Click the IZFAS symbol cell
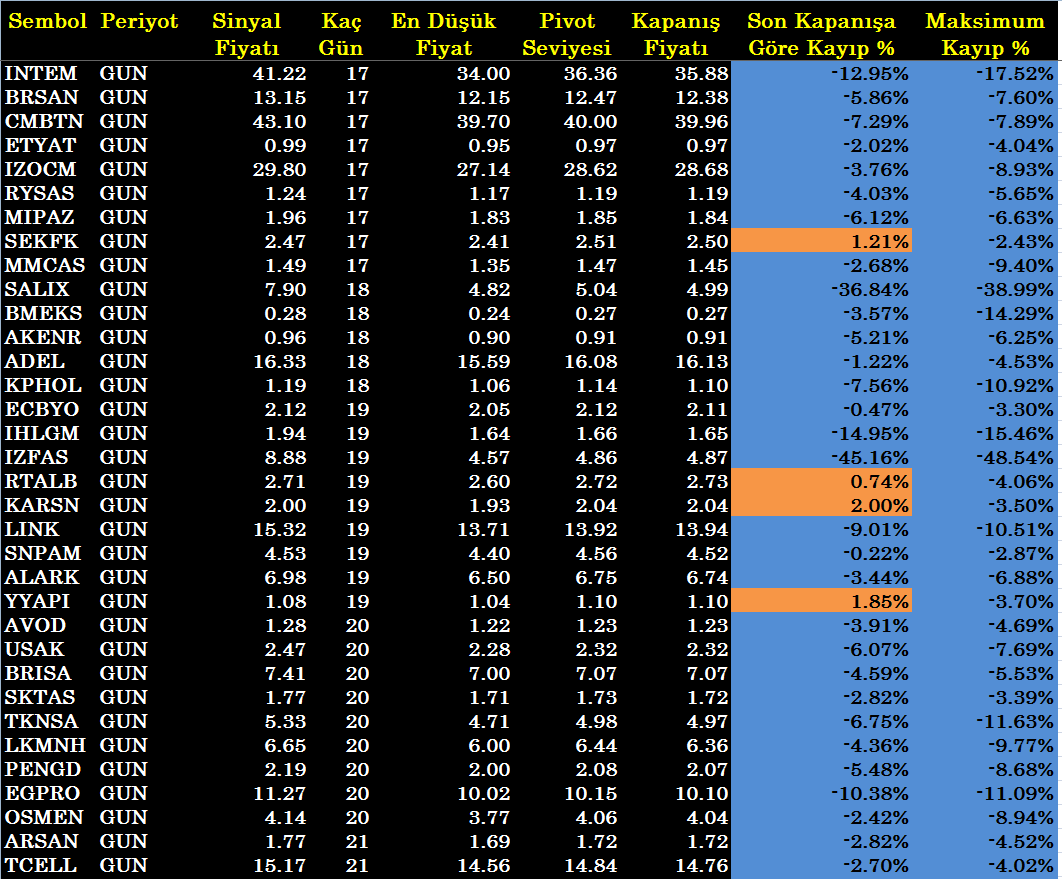Image resolution: width=1062 pixels, height=879 pixels. (37, 458)
